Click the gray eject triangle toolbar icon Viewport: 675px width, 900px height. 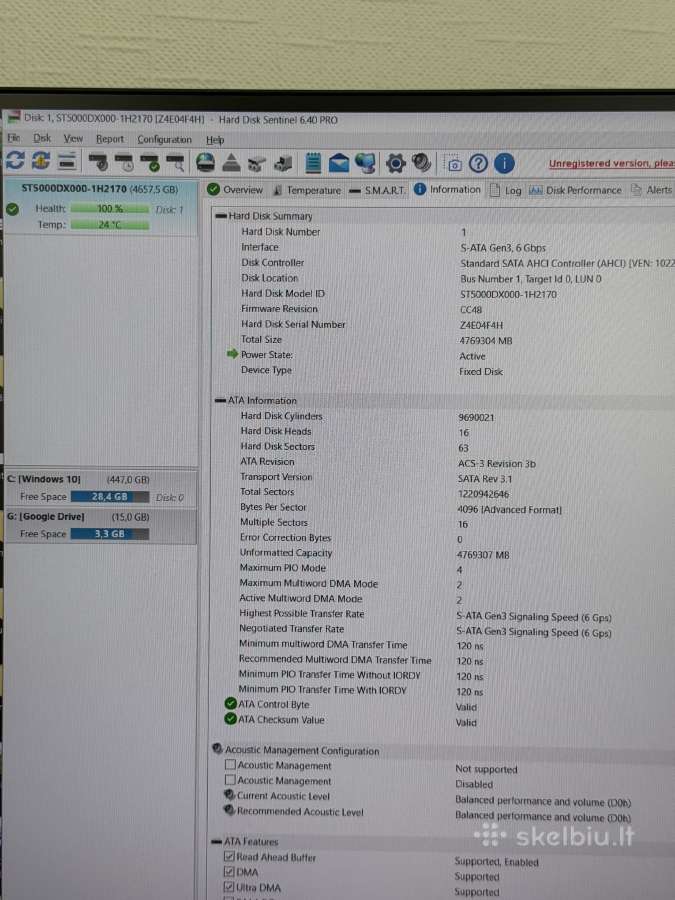[231, 163]
